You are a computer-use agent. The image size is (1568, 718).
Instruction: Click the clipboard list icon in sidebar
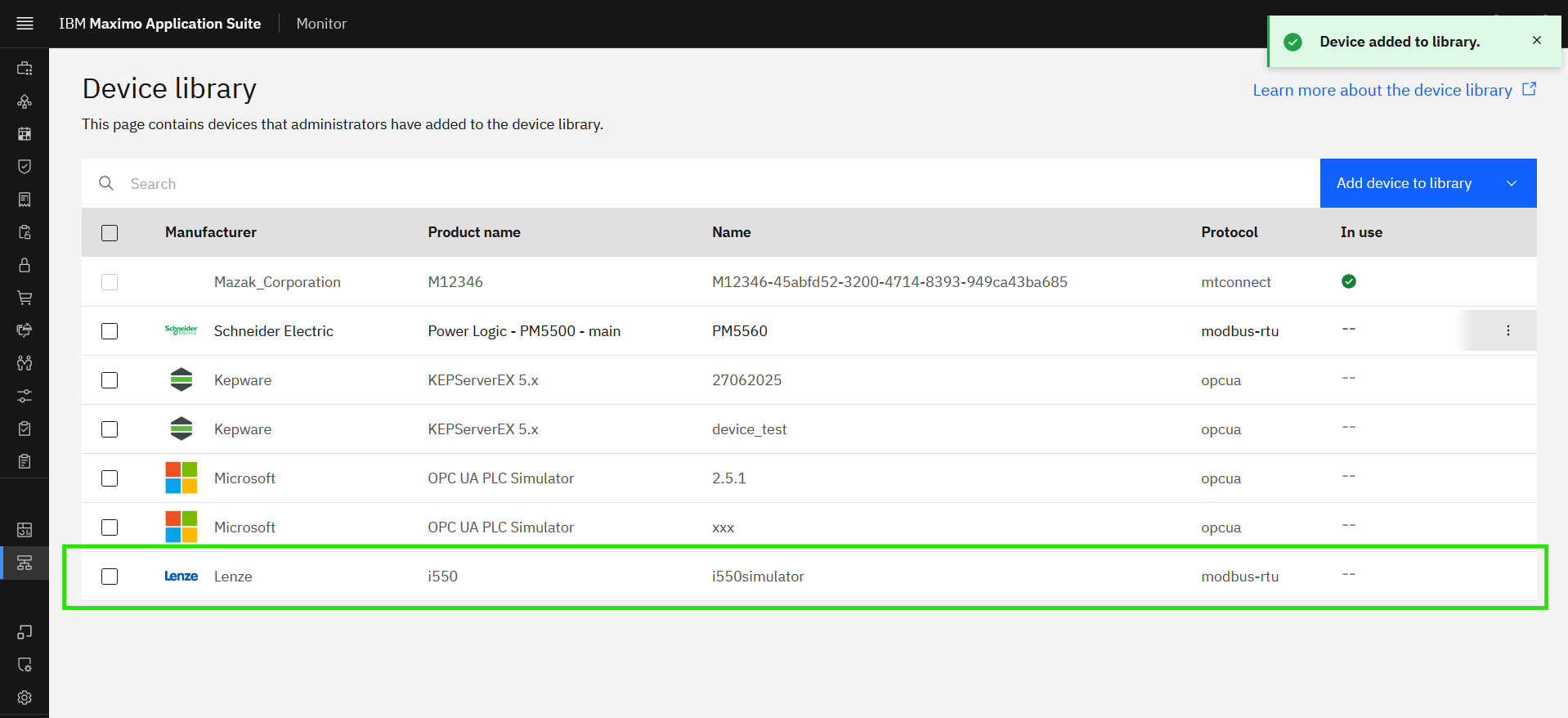point(25,461)
